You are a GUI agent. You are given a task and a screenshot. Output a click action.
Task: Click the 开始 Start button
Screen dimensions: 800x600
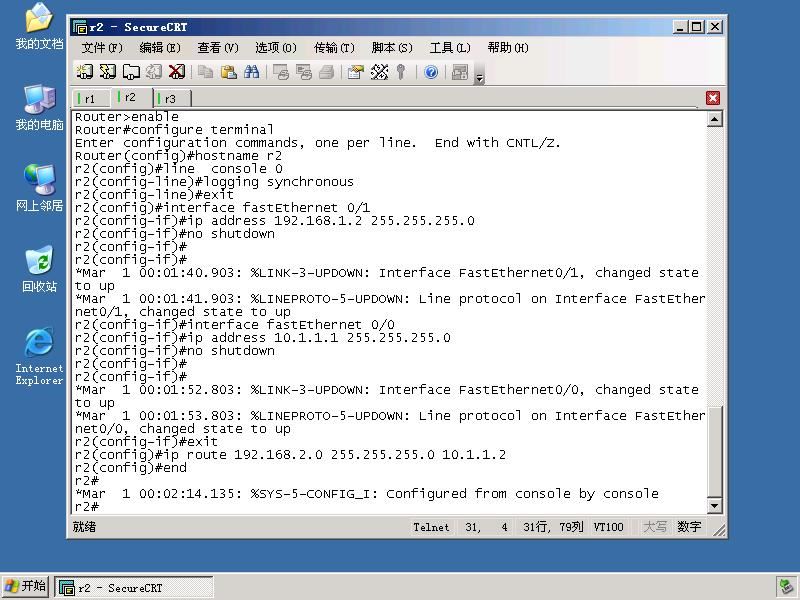pyautogui.click(x=27, y=586)
